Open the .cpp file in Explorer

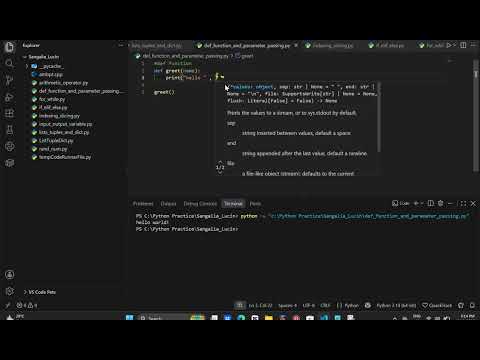click(x=47, y=74)
